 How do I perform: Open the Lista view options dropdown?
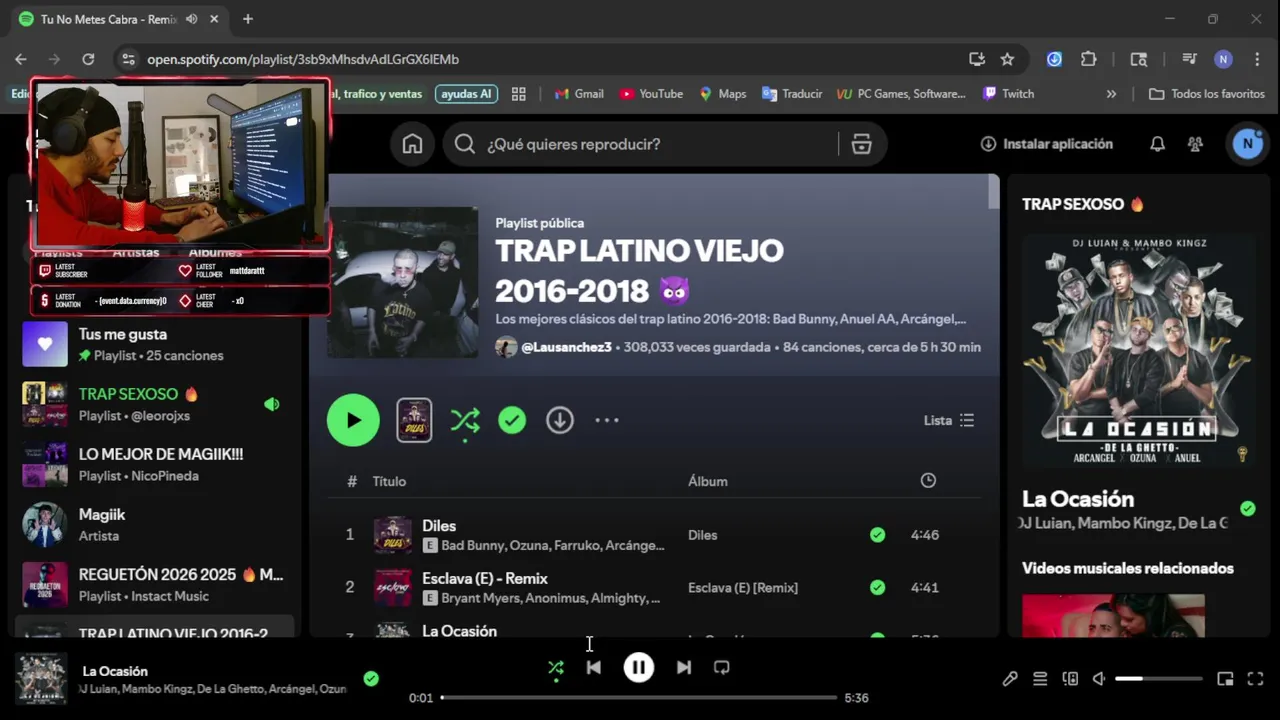click(x=949, y=420)
